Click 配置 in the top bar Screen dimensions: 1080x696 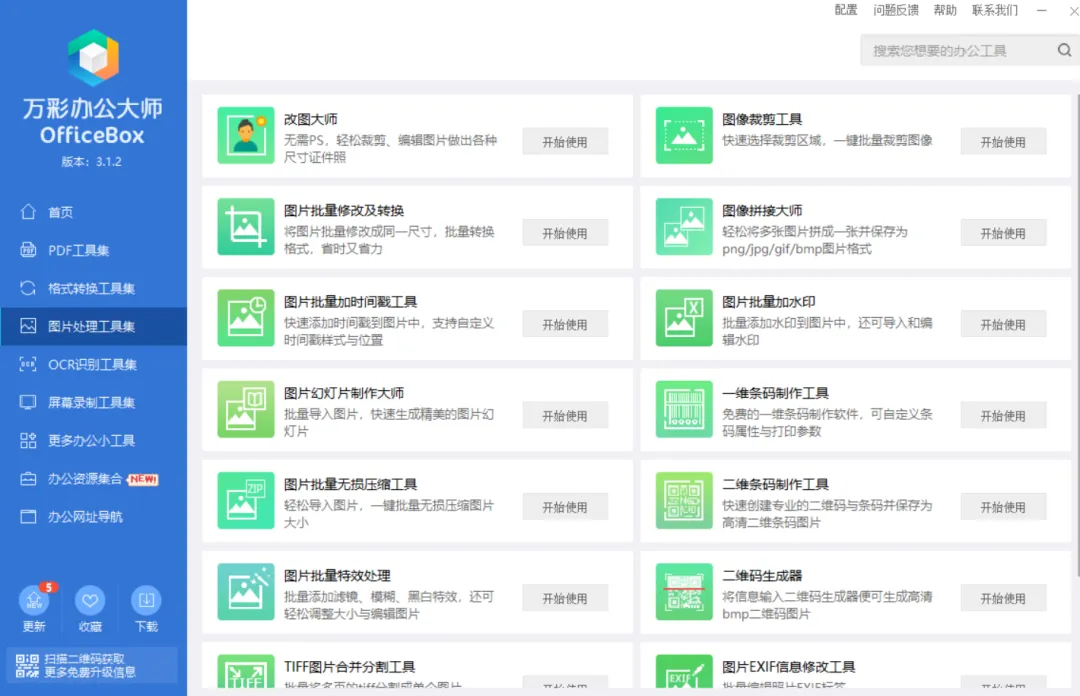click(846, 10)
